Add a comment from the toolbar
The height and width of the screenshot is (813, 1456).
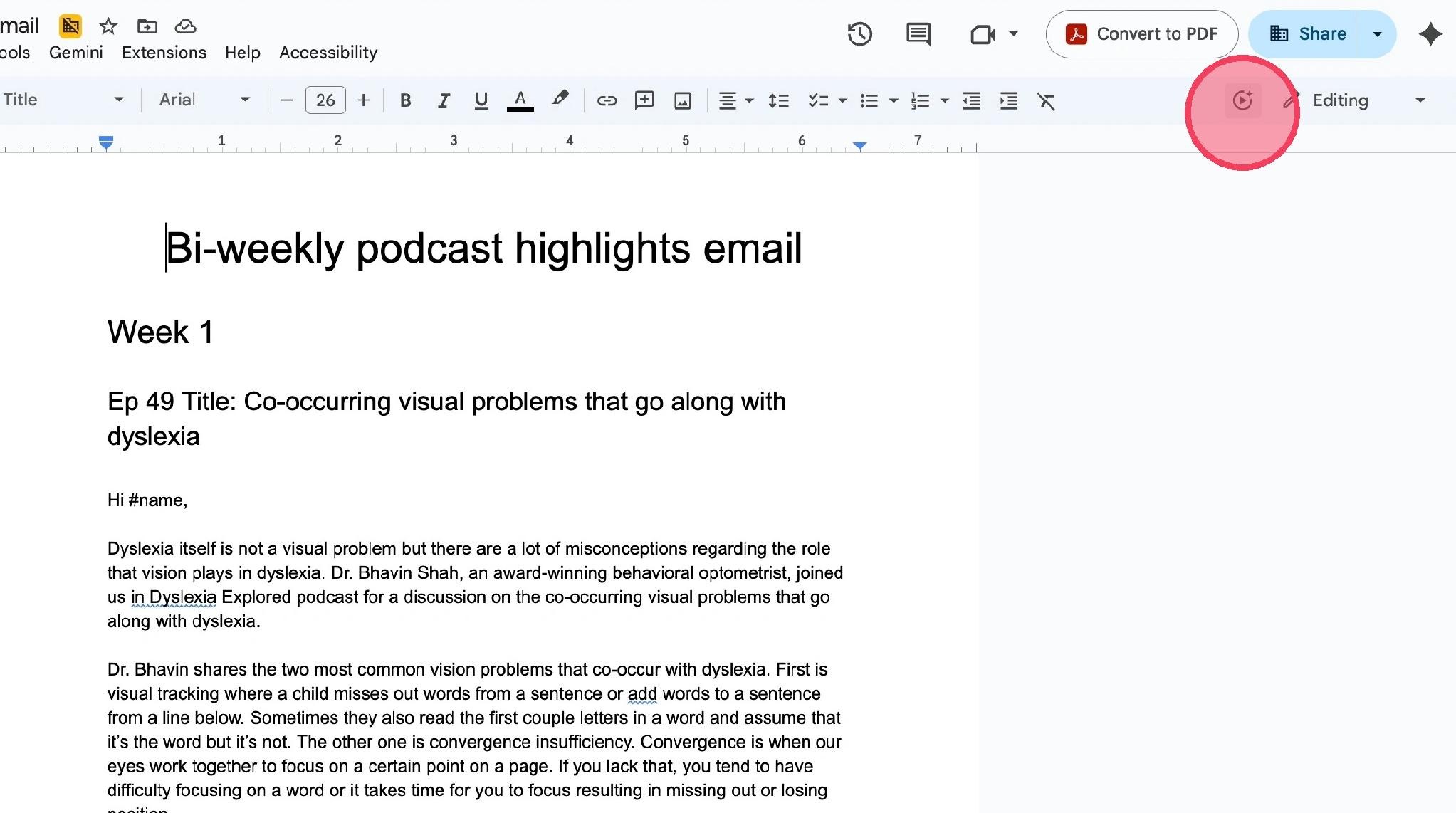coord(644,100)
